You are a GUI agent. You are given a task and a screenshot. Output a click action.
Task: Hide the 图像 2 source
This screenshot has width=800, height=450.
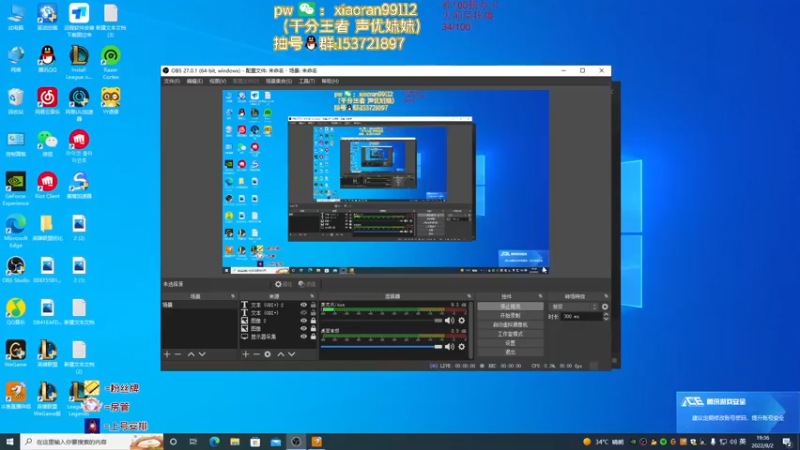[x=304, y=321]
